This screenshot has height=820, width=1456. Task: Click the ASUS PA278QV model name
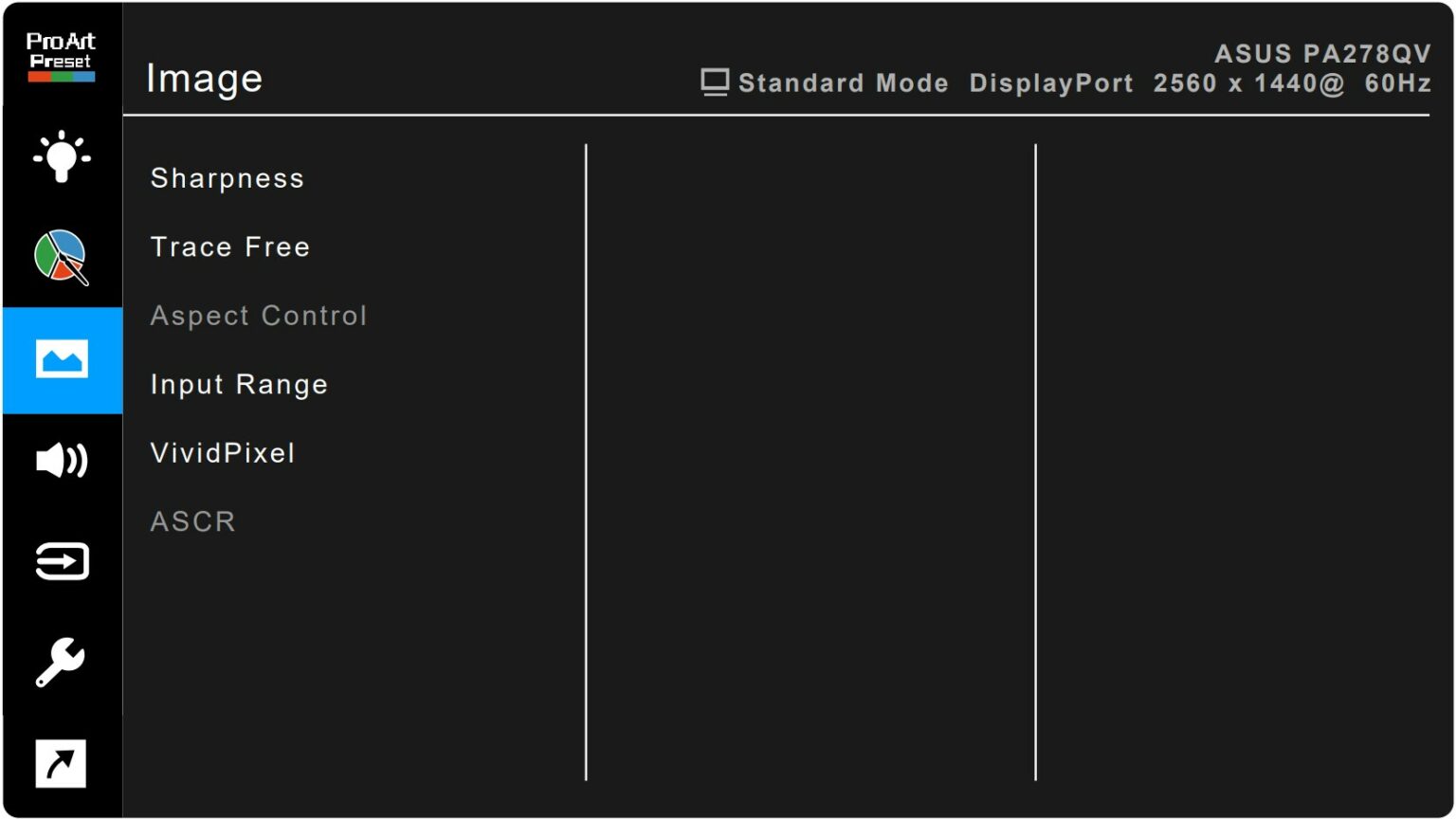point(1322,53)
